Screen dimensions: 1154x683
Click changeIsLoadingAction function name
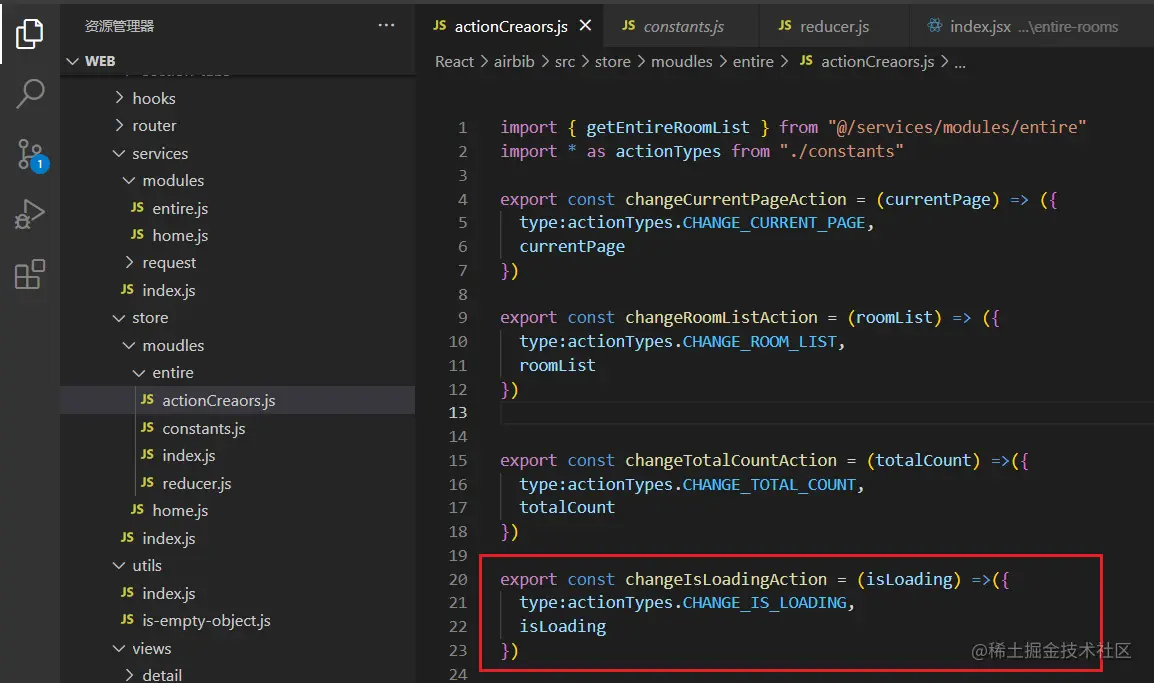pos(726,580)
